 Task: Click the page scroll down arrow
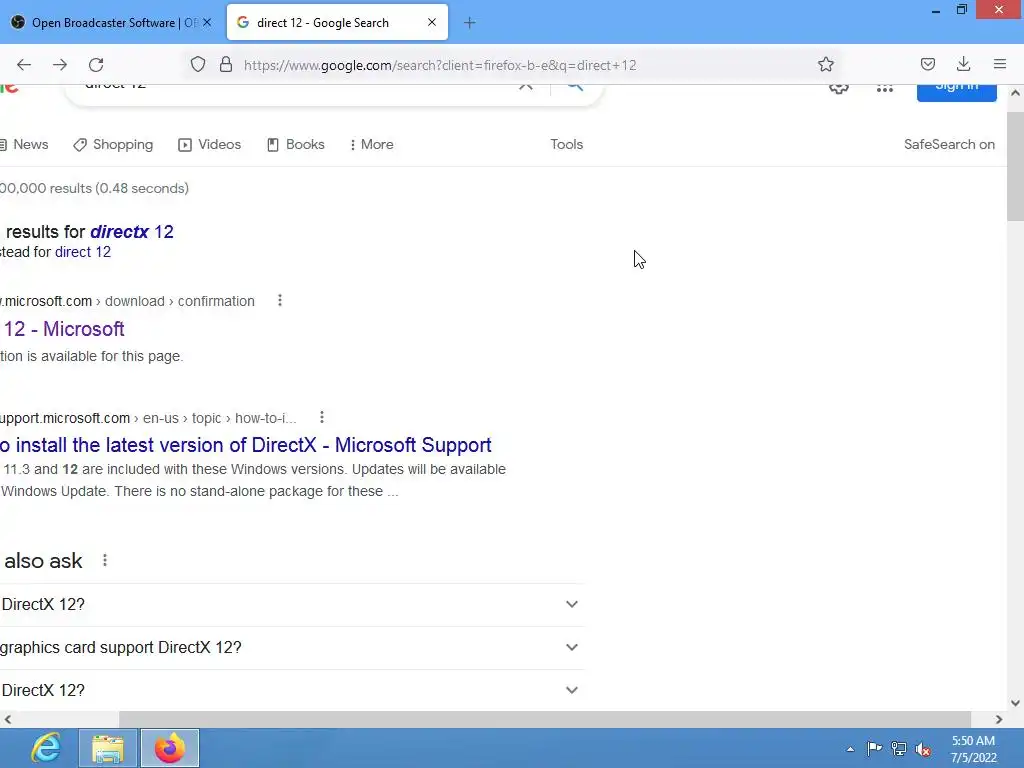[1016, 703]
